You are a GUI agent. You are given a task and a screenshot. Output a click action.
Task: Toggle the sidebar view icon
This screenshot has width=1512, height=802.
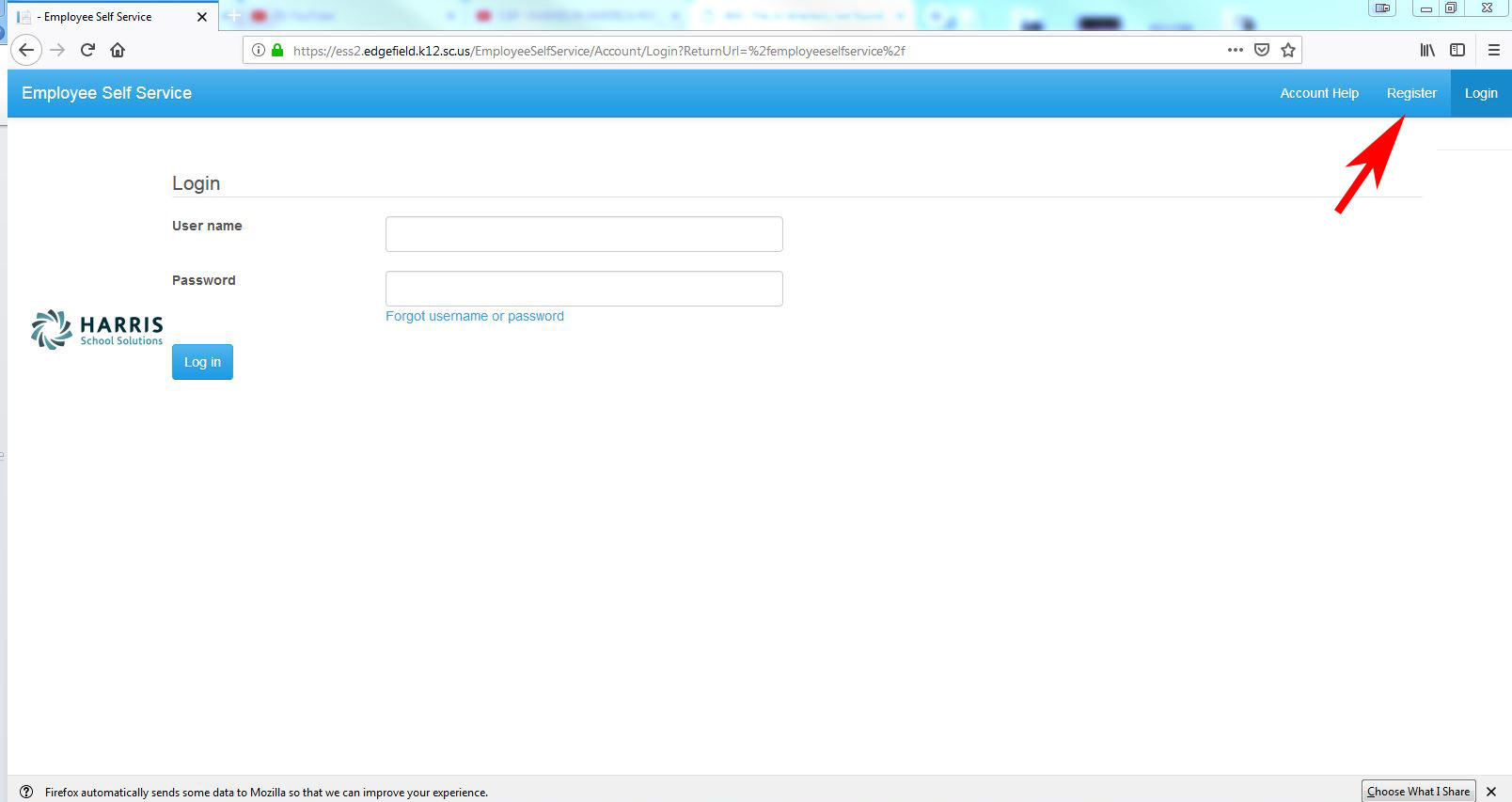[x=1457, y=50]
